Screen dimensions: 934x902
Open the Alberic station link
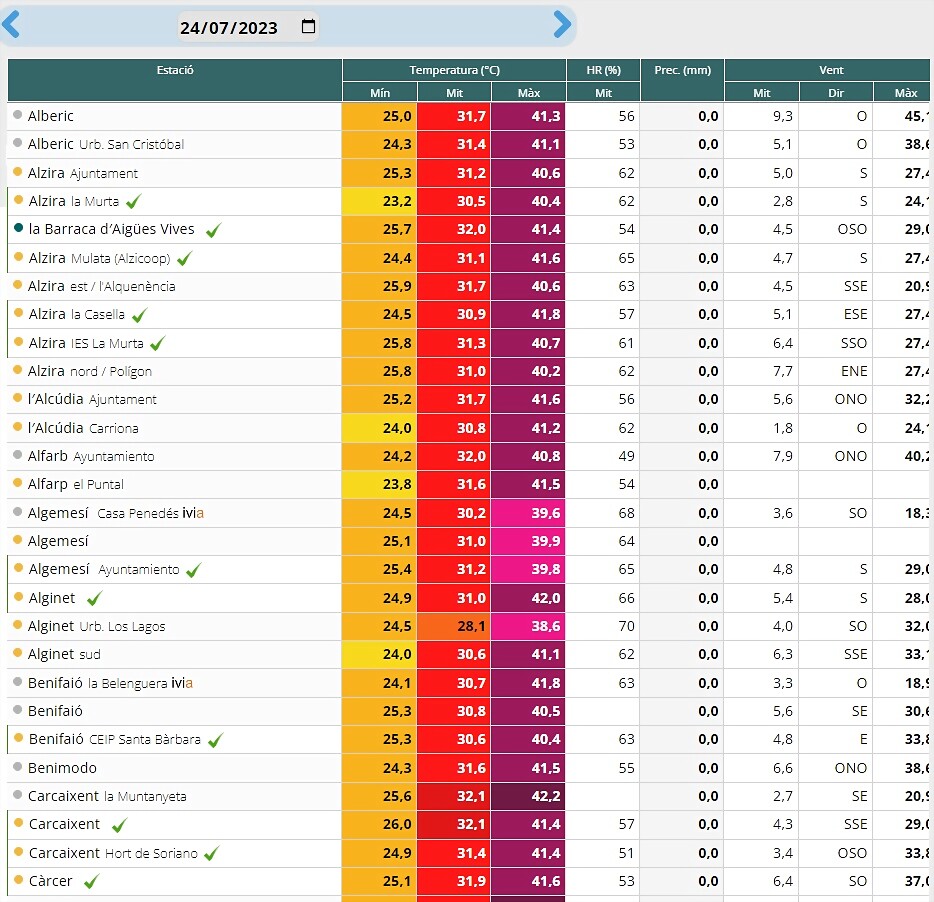coord(51,116)
